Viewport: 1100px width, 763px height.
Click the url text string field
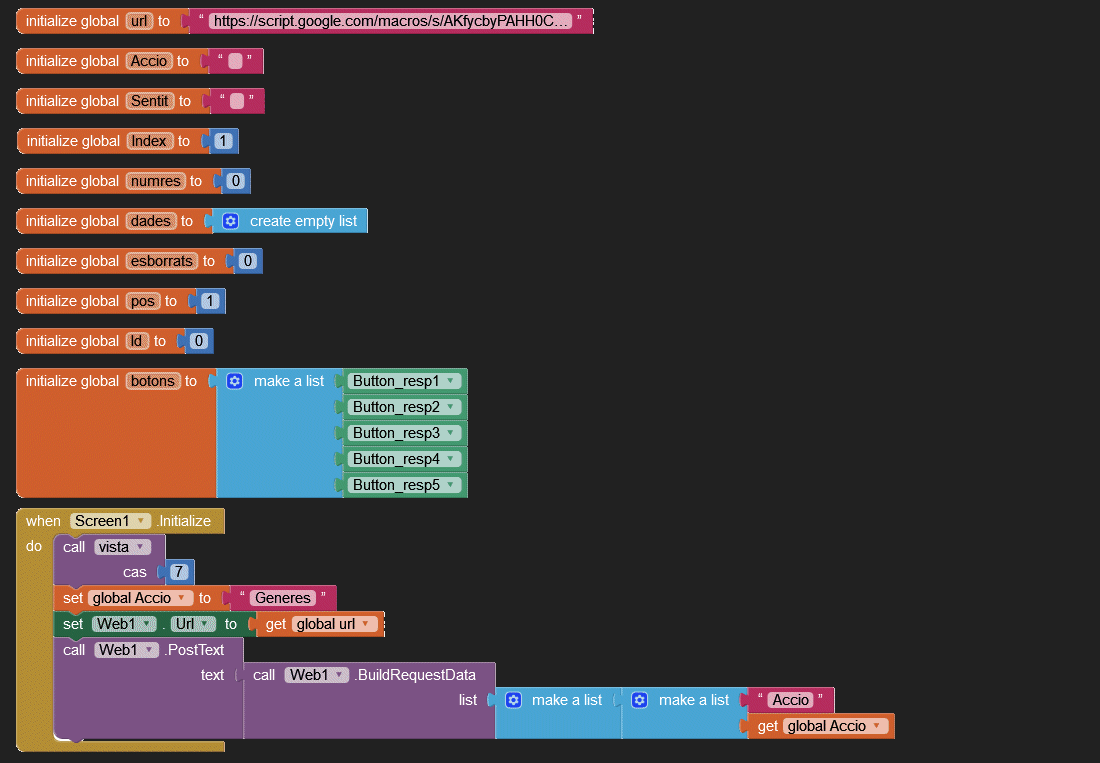(x=390, y=21)
